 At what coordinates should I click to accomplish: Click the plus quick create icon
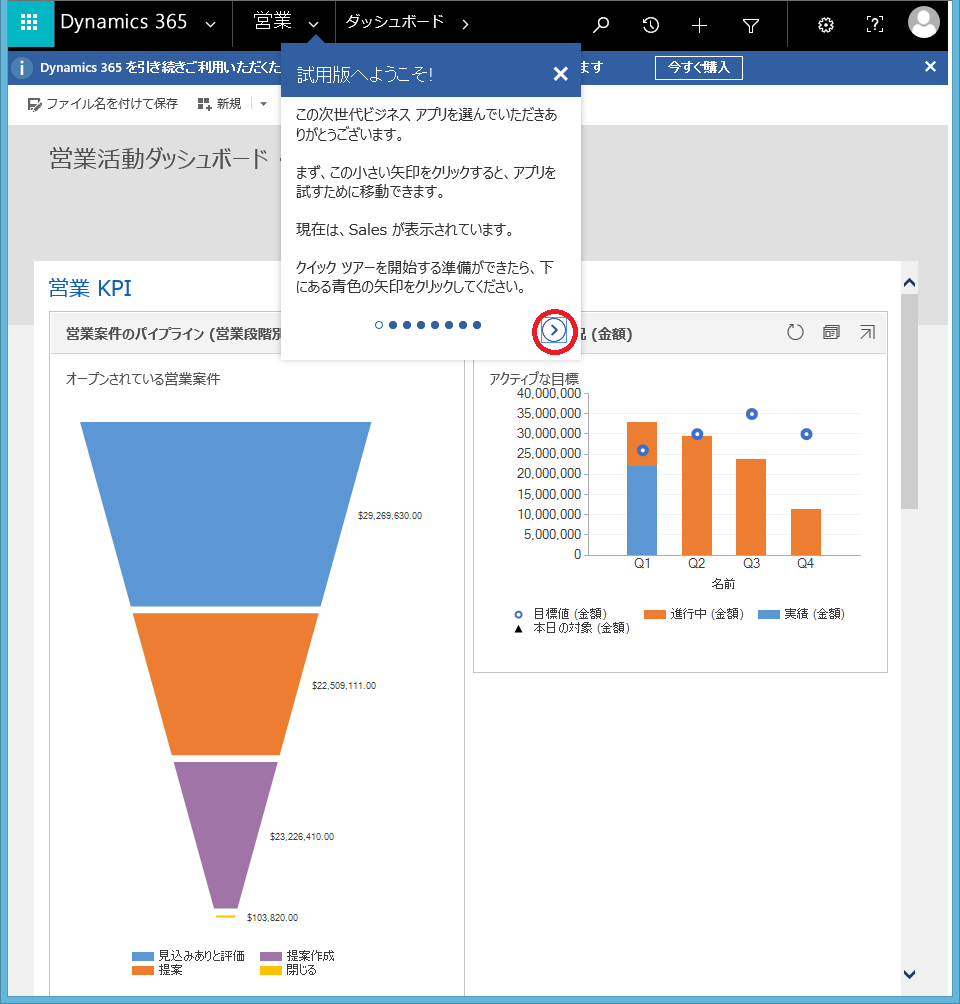click(700, 25)
